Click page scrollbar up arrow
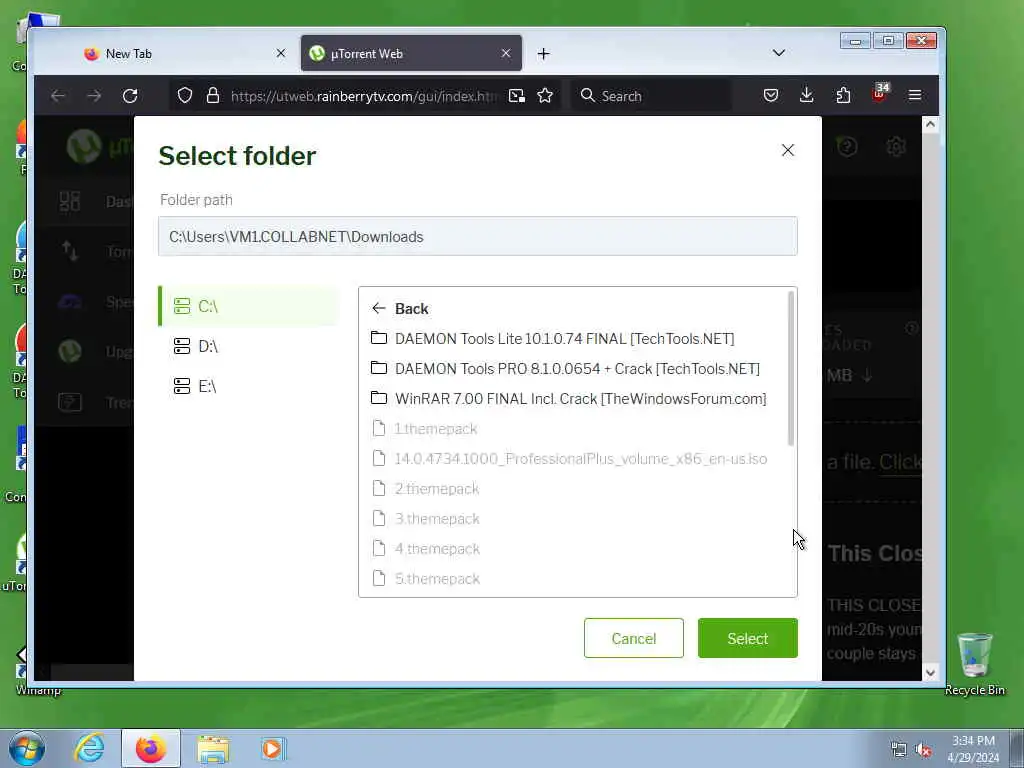The width and height of the screenshot is (1024, 768). click(x=930, y=124)
